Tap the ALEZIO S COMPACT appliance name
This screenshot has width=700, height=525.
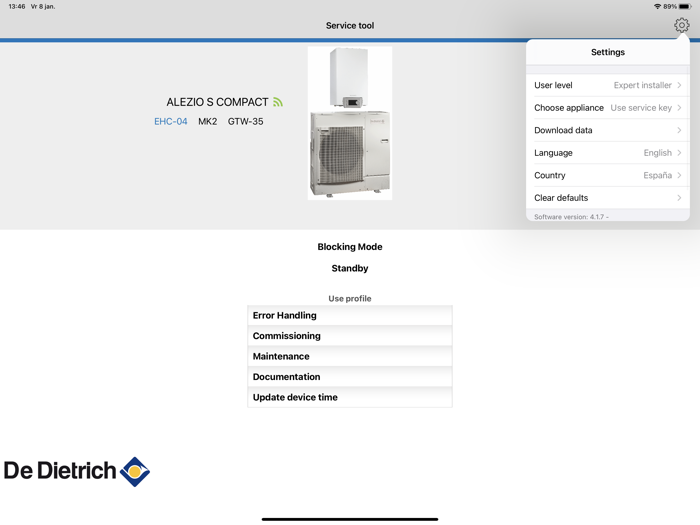tap(217, 102)
